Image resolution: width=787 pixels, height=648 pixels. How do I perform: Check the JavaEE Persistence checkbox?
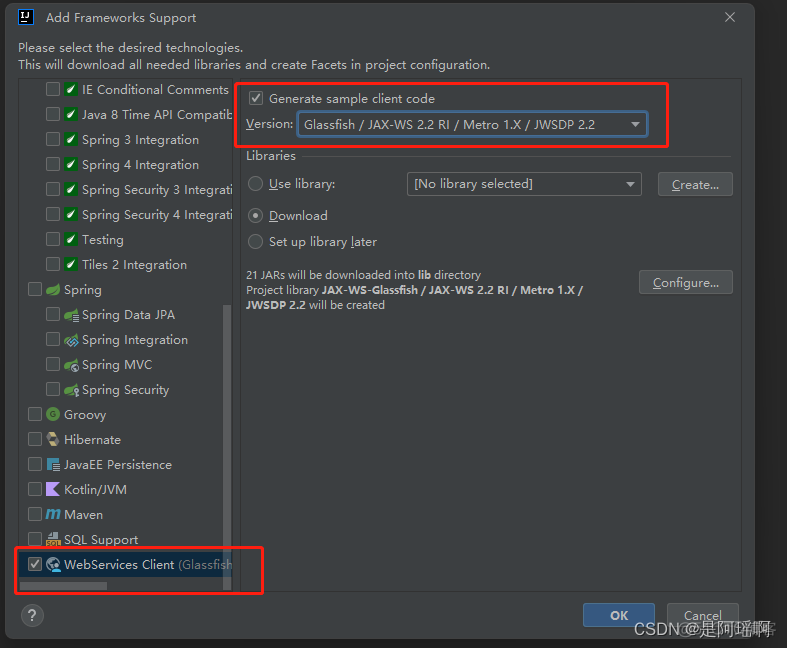click(35, 464)
